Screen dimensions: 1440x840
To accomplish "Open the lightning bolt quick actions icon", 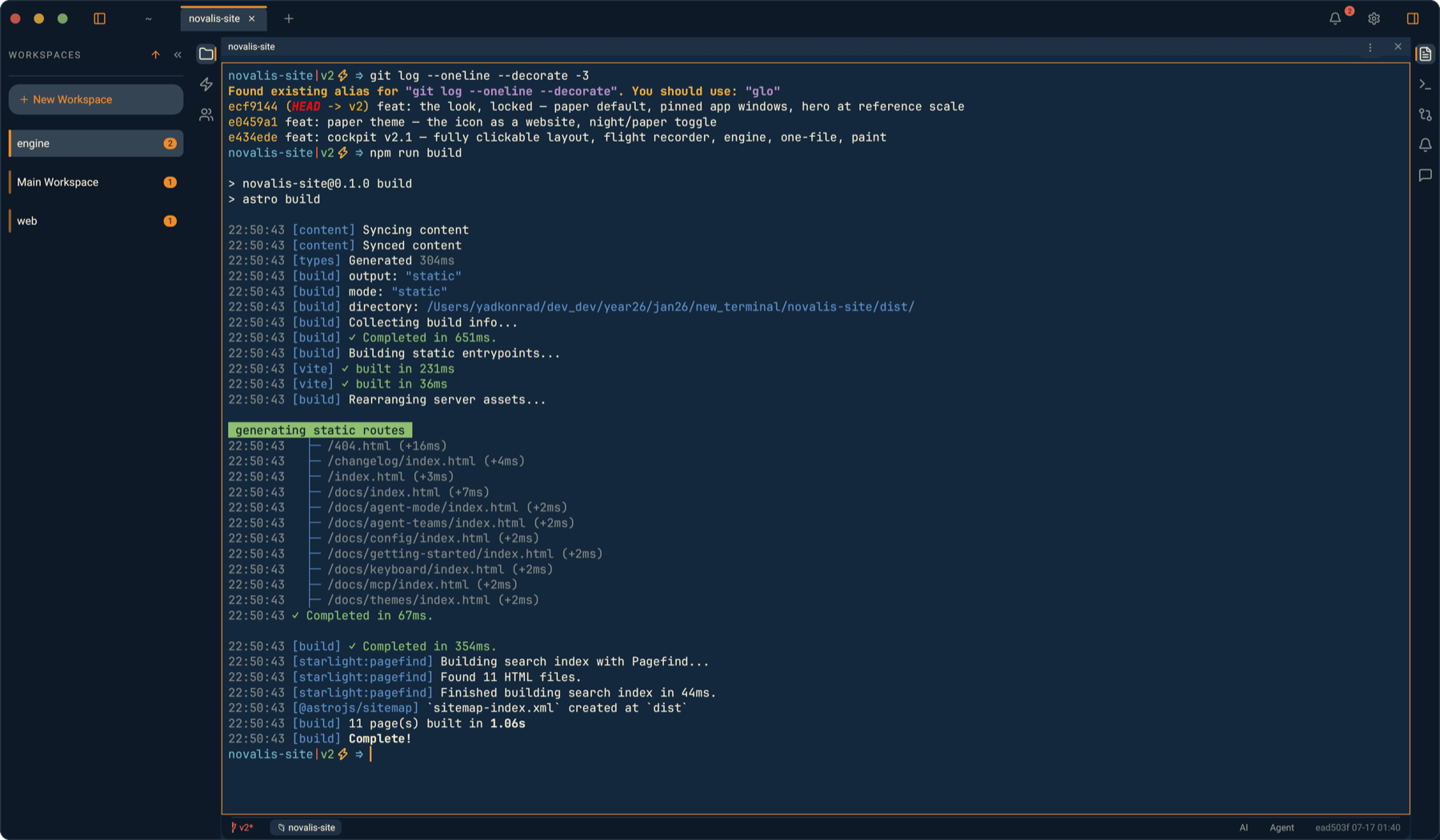I will pyautogui.click(x=206, y=84).
